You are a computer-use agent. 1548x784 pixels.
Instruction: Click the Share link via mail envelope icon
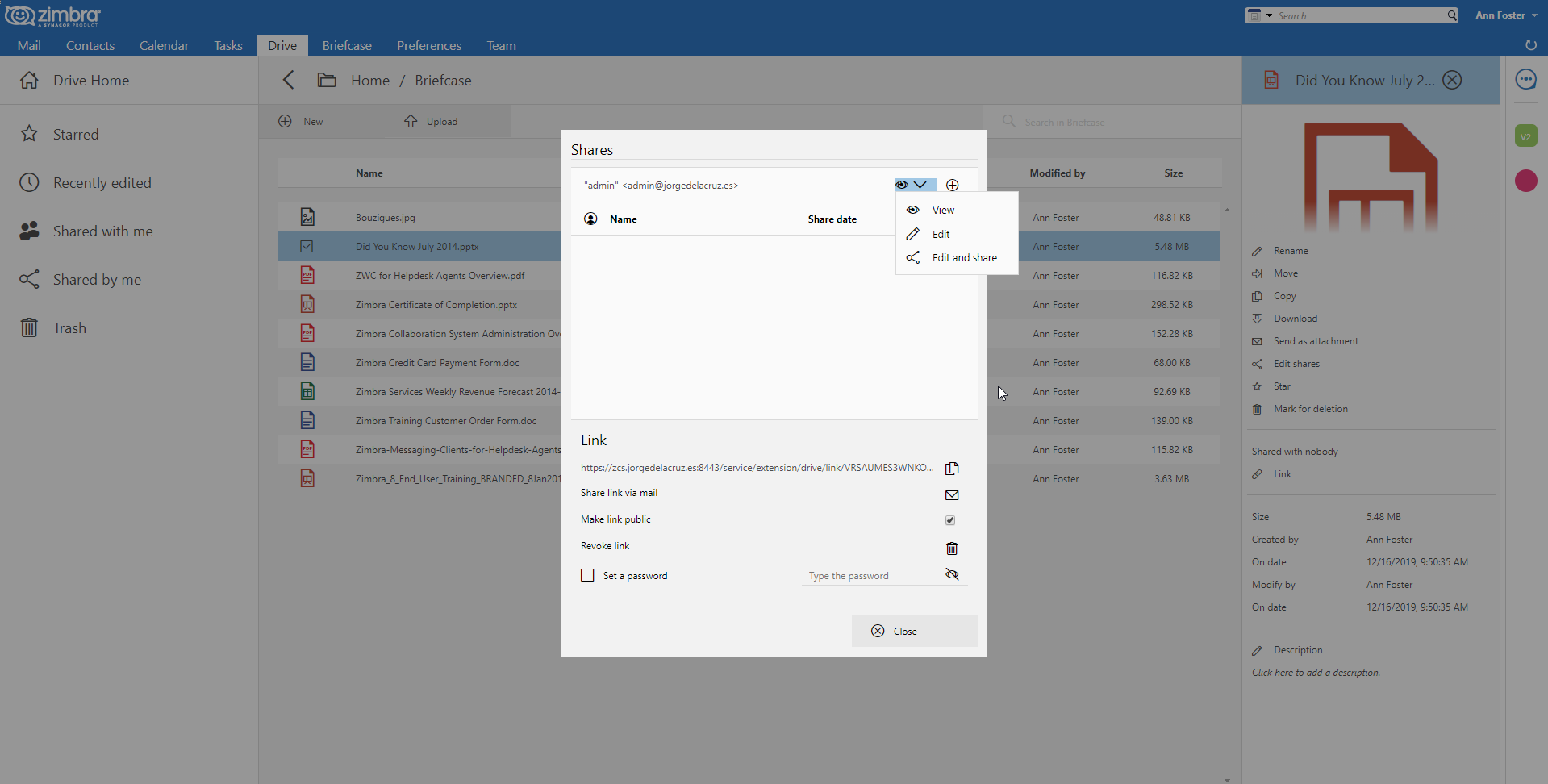click(x=952, y=495)
